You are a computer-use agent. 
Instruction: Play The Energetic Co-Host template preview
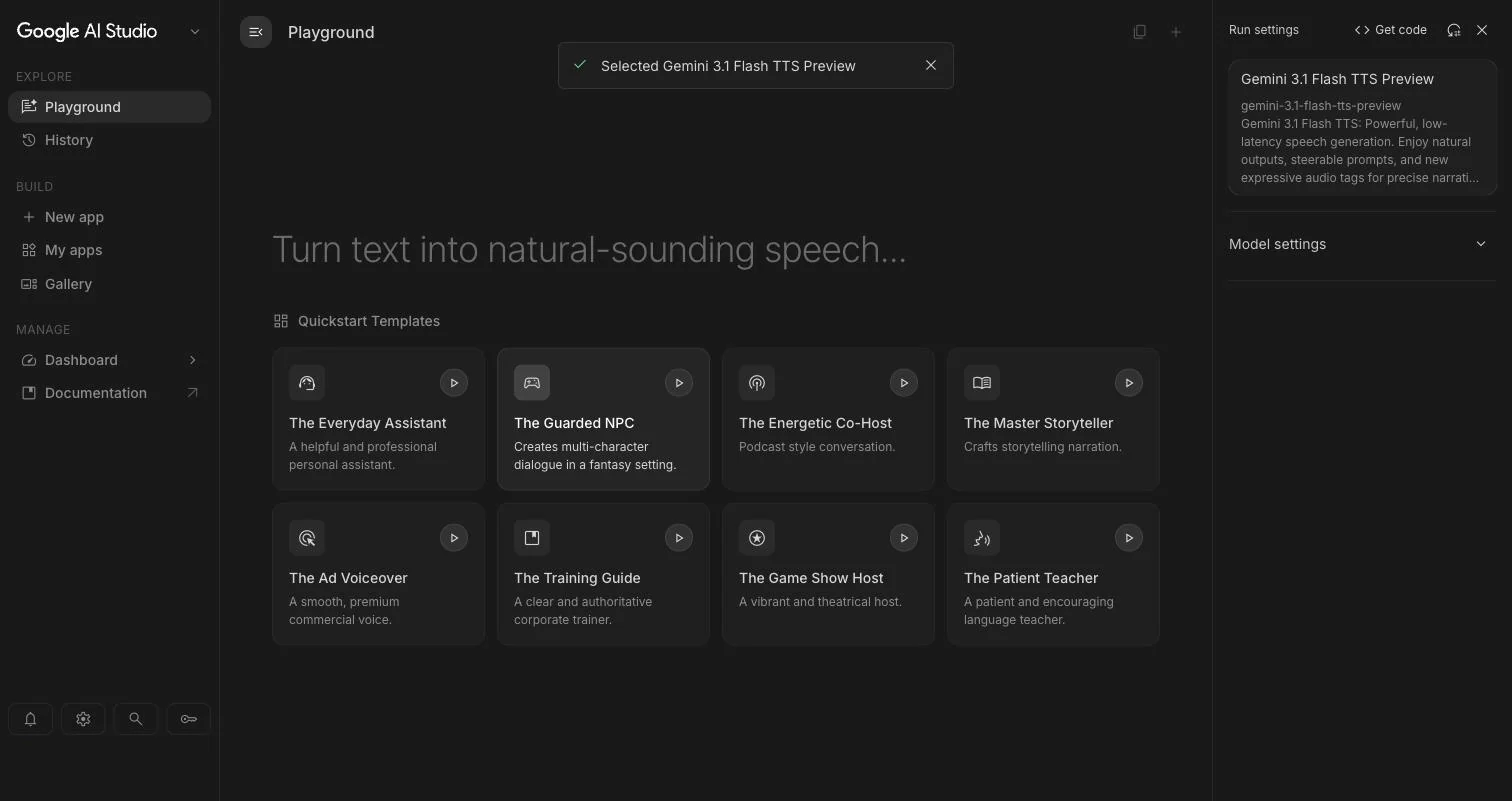[x=904, y=383]
